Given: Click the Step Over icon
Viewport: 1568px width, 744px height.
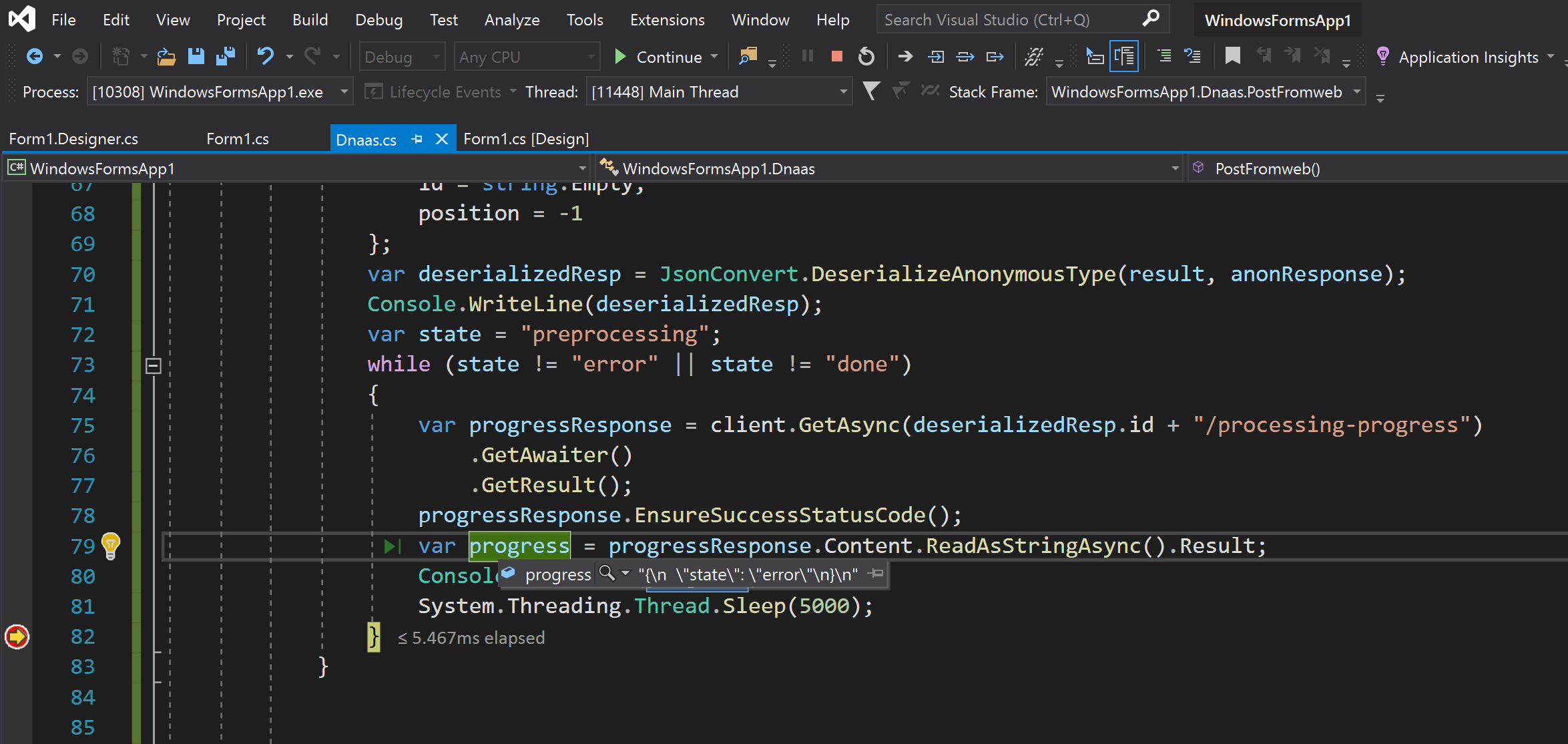Looking at the screenshot, I should (x=965, y=57).
